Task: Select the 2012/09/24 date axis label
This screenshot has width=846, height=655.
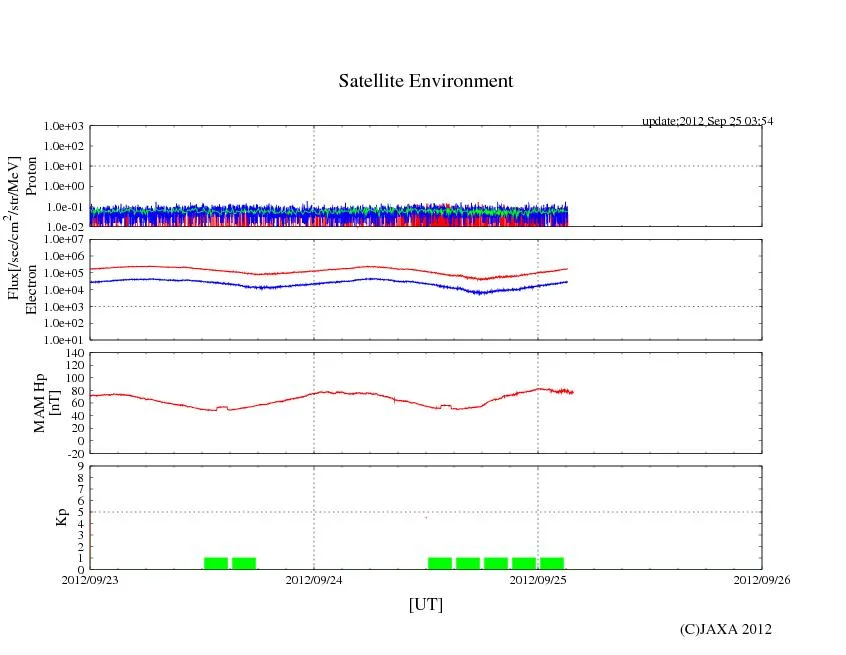Action: click(314, 580)
